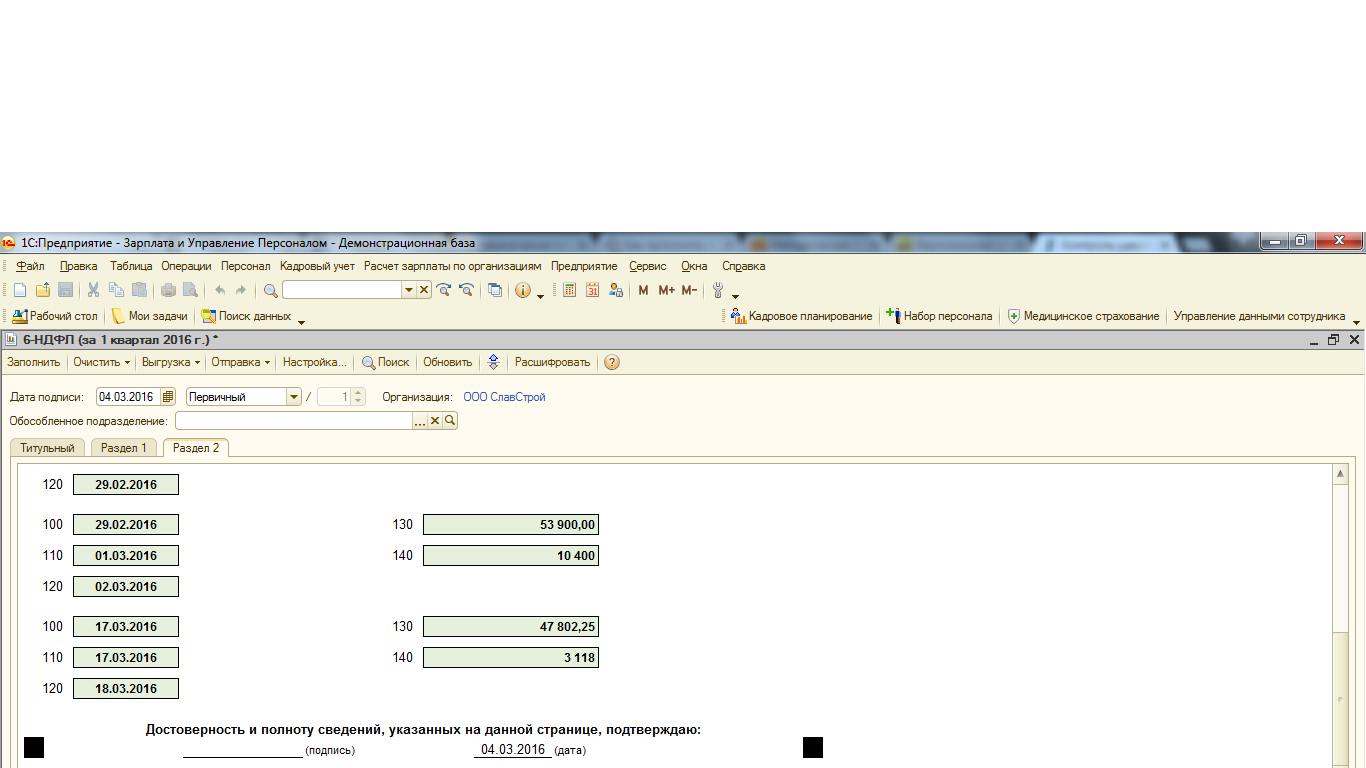Click the New document icon
The width and height of the screenshot is (1366, 768).
coord(19,290)
